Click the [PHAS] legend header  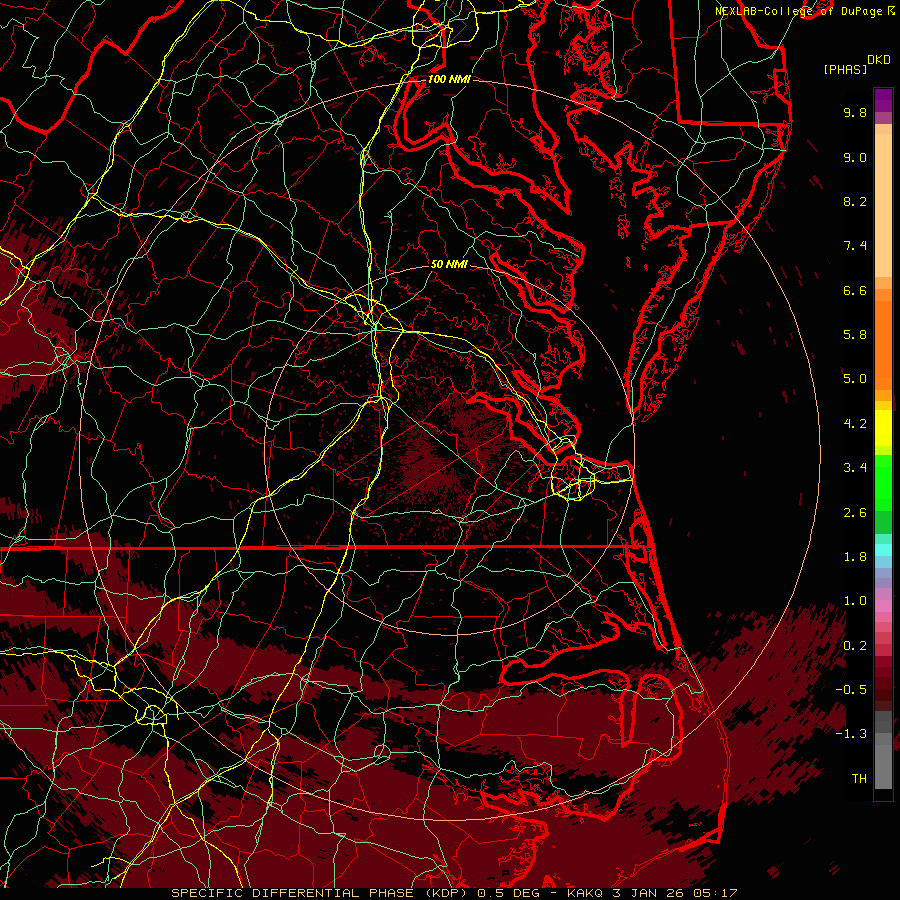point(845,69)
